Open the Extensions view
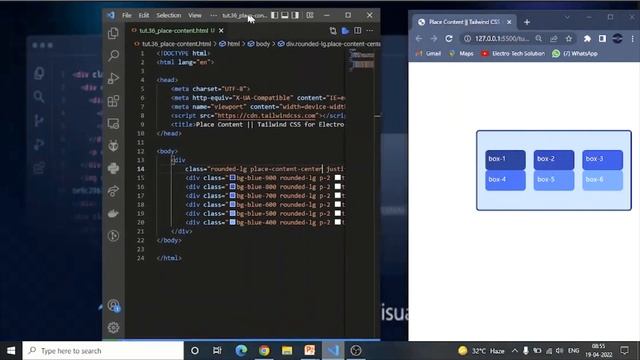Viewport: 640px width, 360px height. click(113, 101)
